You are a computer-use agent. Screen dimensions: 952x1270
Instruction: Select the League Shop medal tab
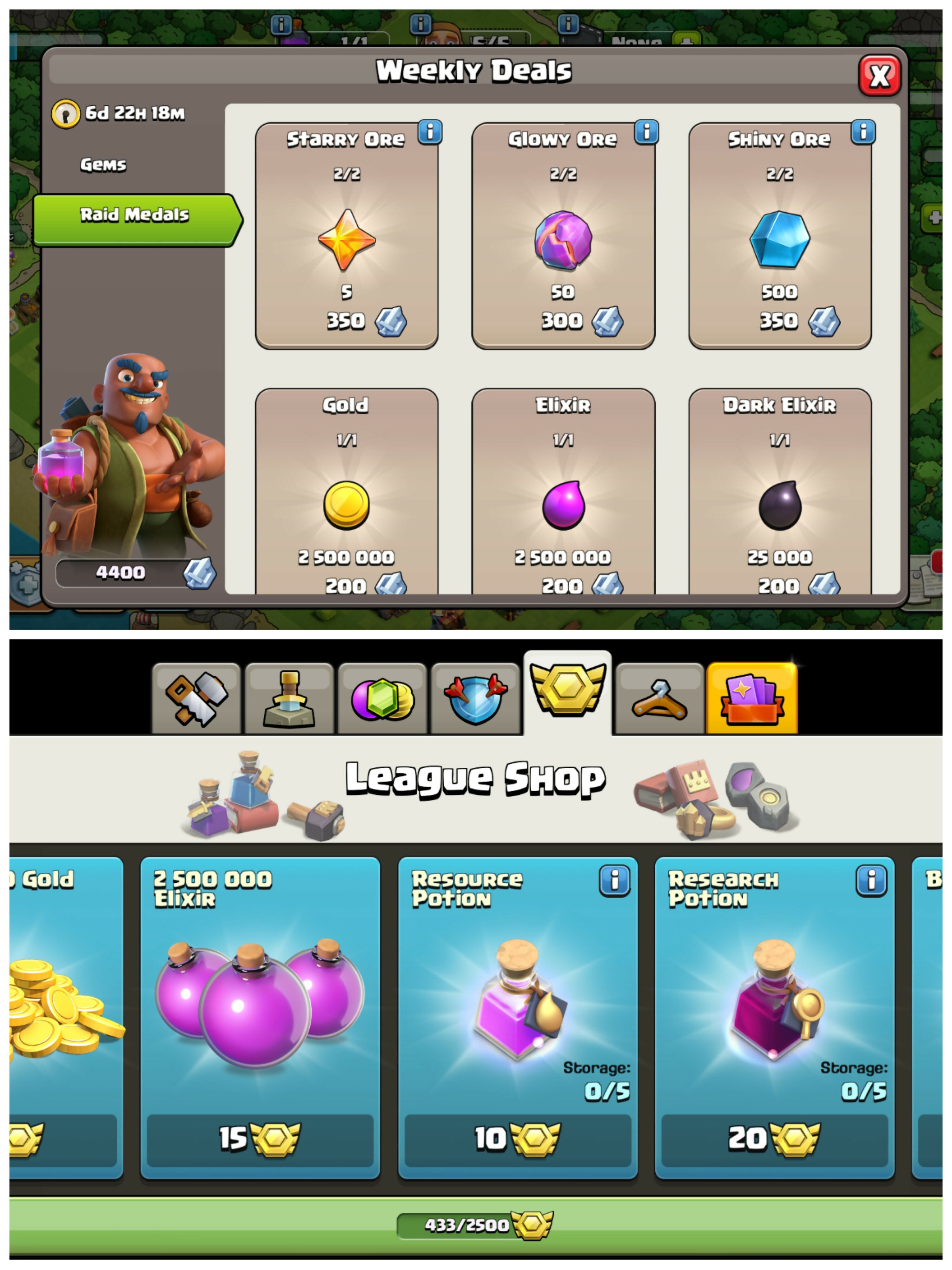click(x=567, y=692)
